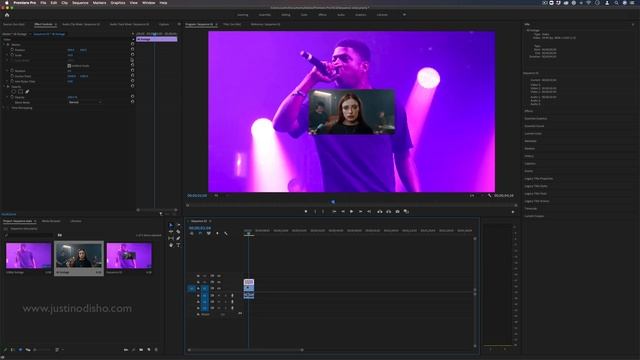Switch to Audio Clip Mixer tab
This screenshot has width=640, height=360.
click(x=81, y=24)
